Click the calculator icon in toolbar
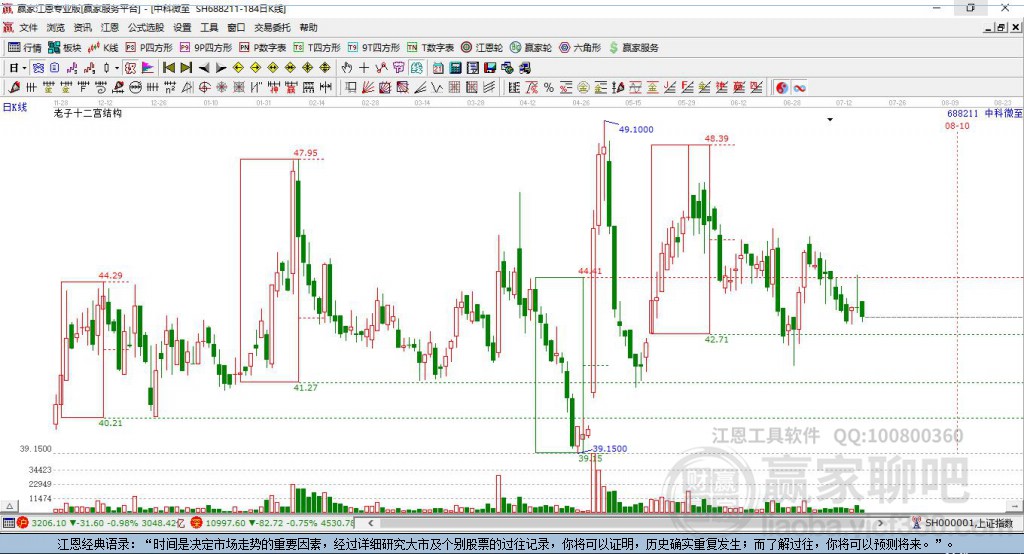 (455, 68)
